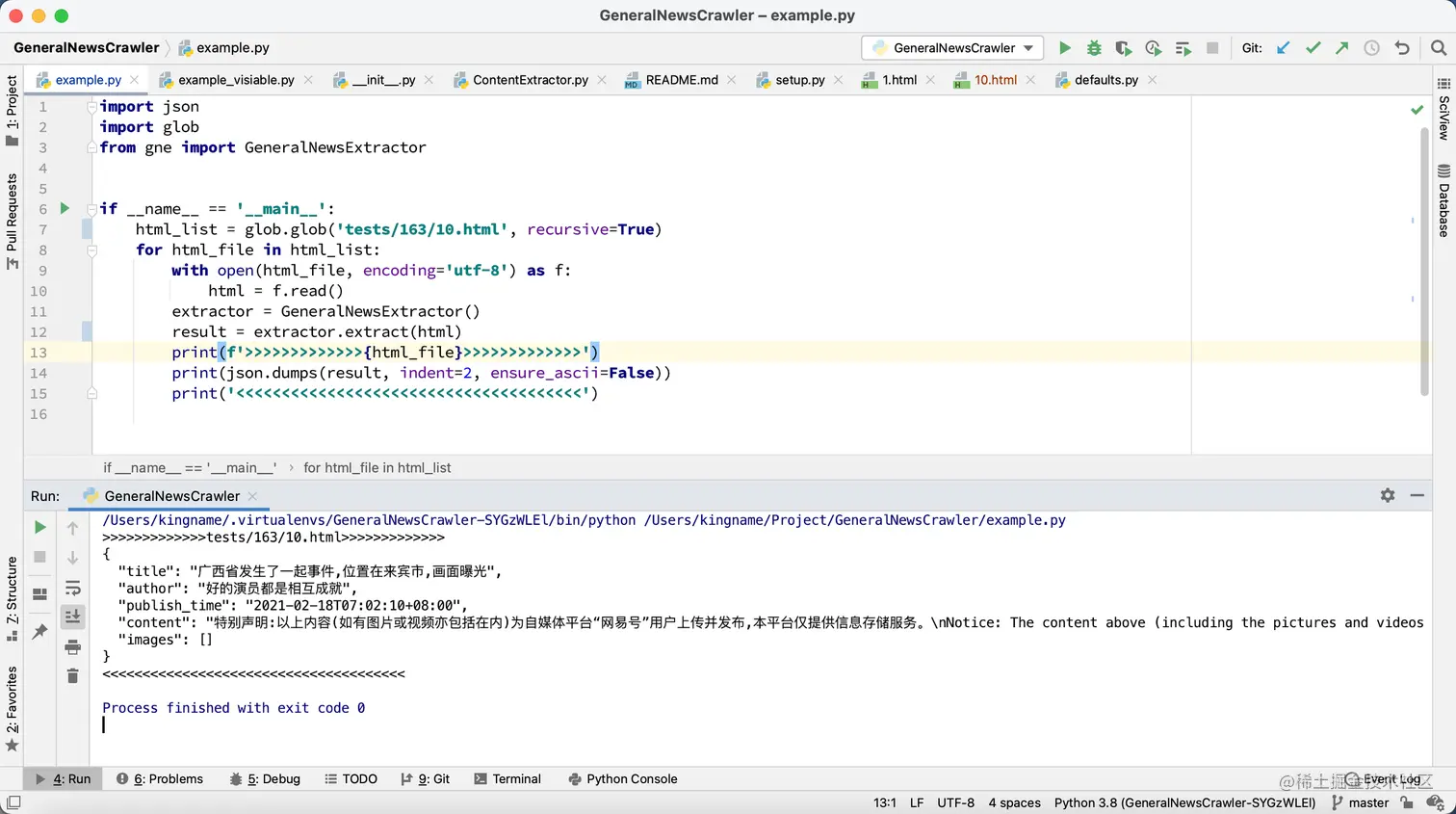Screen dimensions: 1456x814
Task: Open the GeneralNewsCrawler run configuration dropdown
Action: click(952, 48)
